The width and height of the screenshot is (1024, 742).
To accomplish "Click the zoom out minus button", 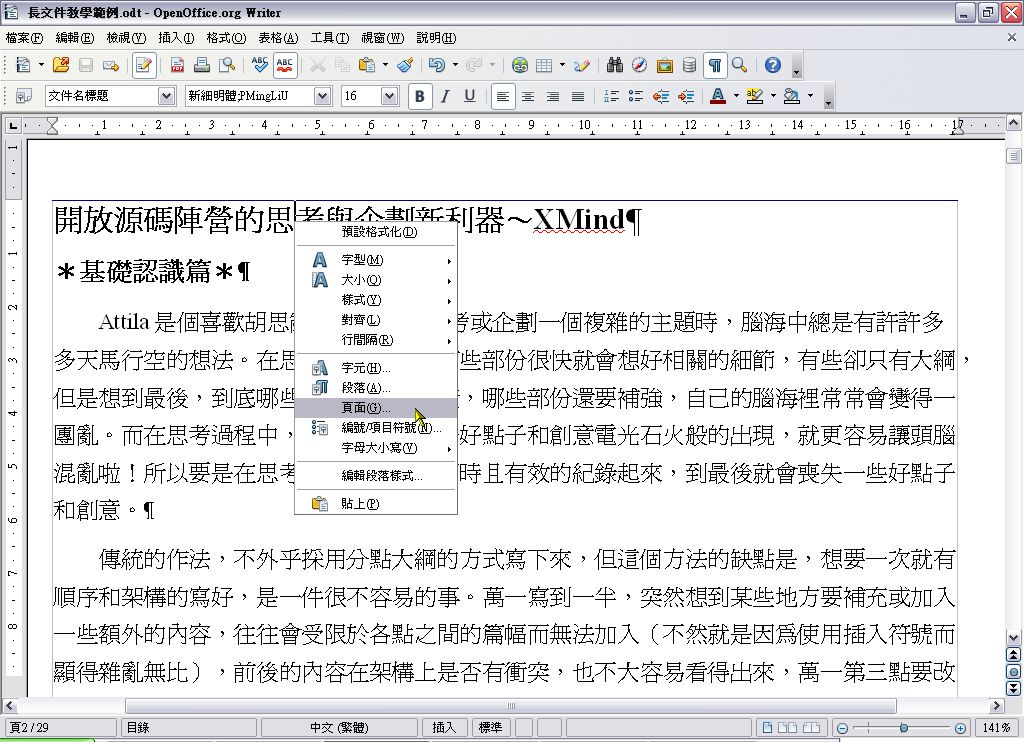I will click(x=842, y=728).
